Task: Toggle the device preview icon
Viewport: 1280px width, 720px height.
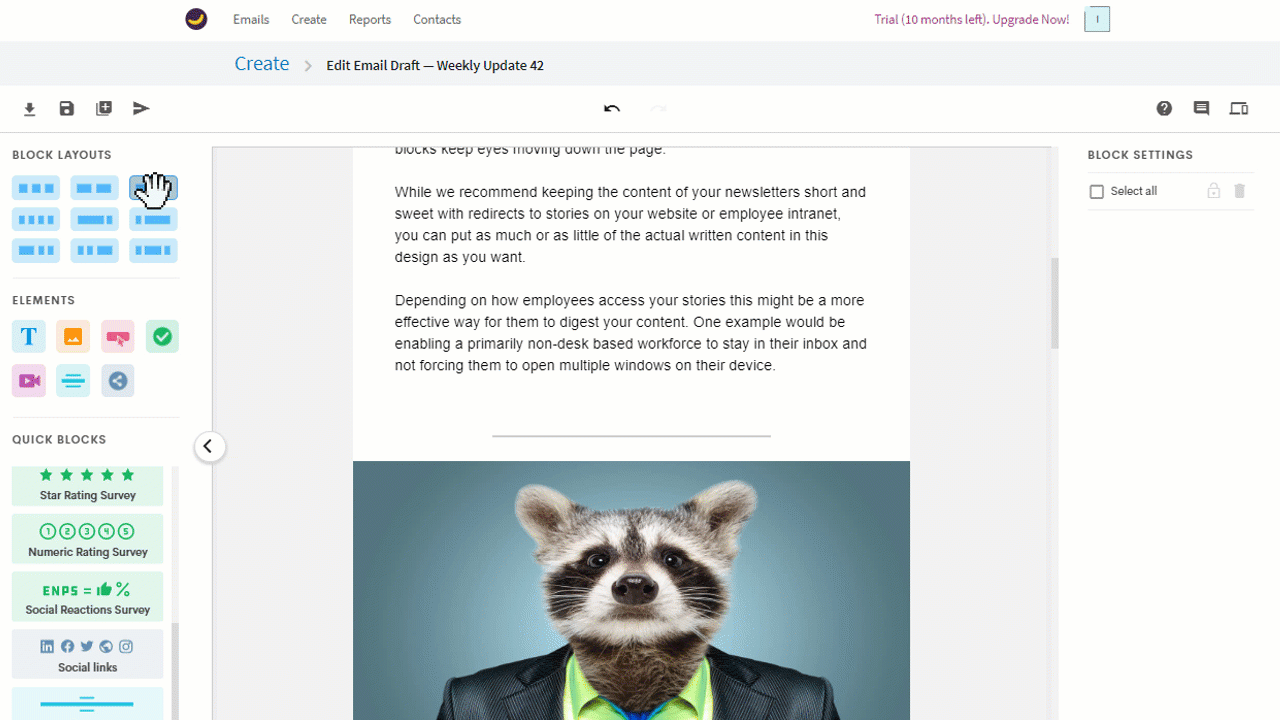Action: point(1239,108)
